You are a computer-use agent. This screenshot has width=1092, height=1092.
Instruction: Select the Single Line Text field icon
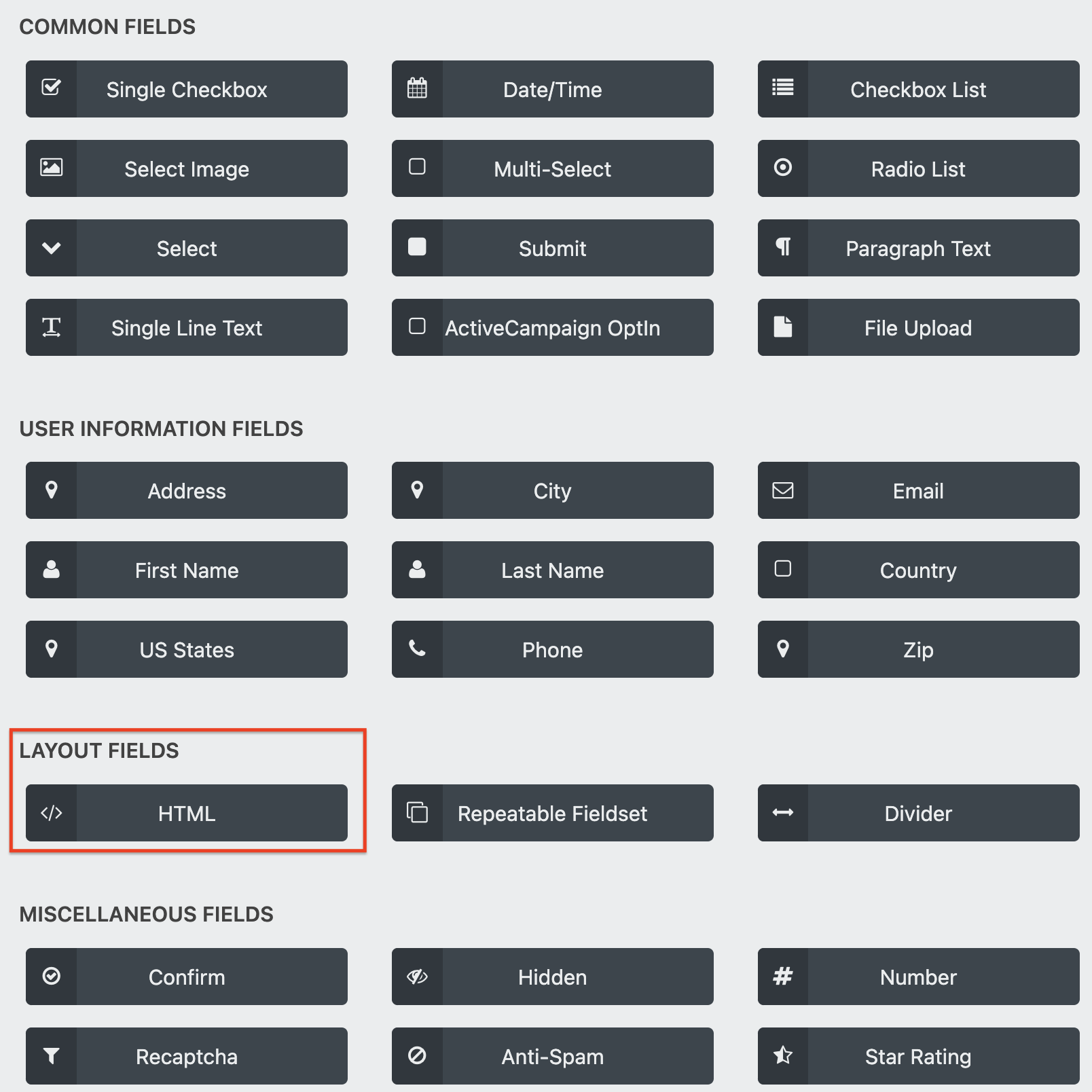tap(51, 327)
